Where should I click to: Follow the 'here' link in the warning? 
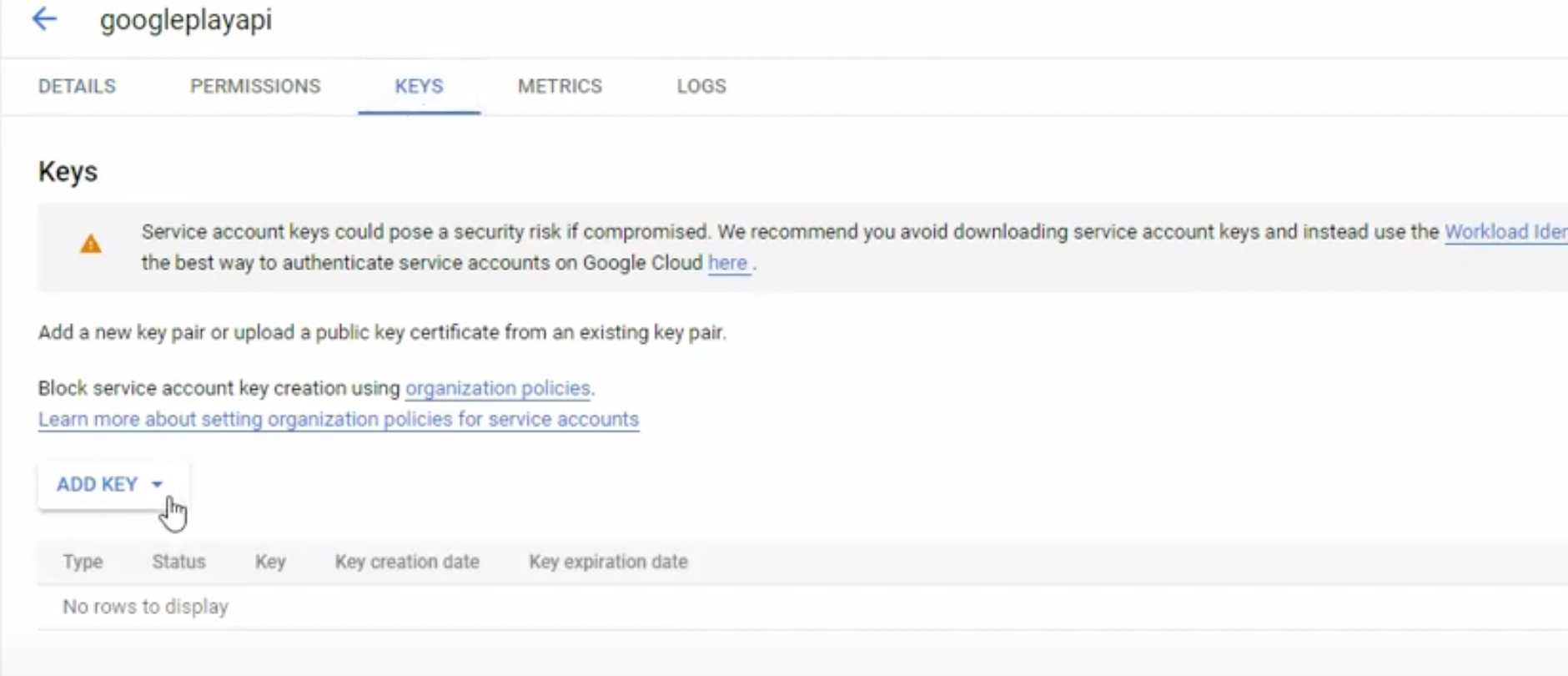[727, 263]
